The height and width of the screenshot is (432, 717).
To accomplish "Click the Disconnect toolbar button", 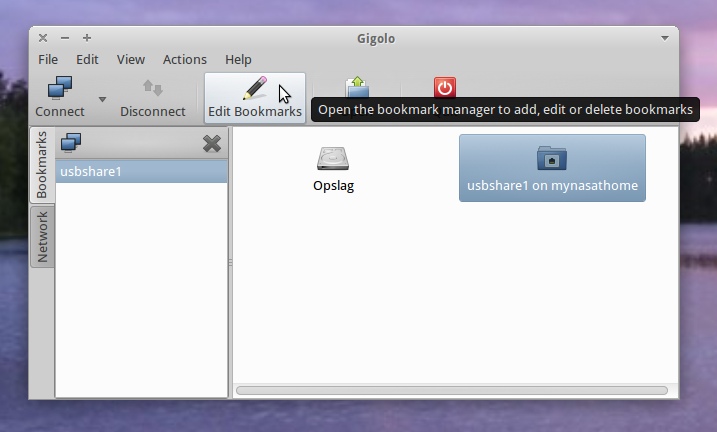I will click(153, 98).
